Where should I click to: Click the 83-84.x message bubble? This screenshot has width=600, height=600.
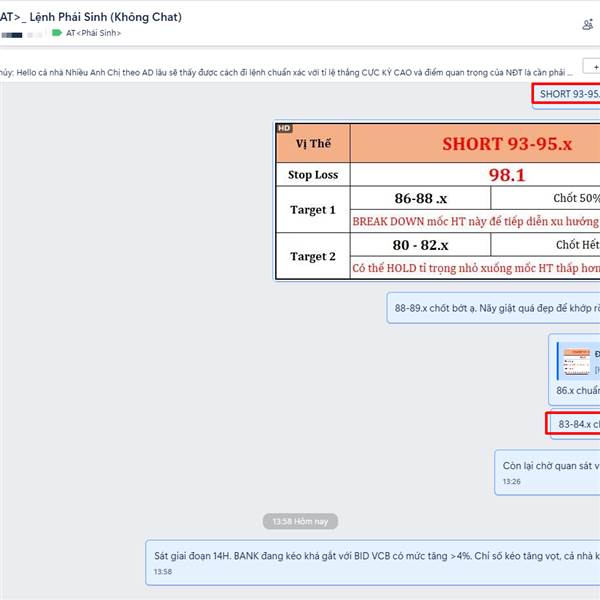(576, 424)
